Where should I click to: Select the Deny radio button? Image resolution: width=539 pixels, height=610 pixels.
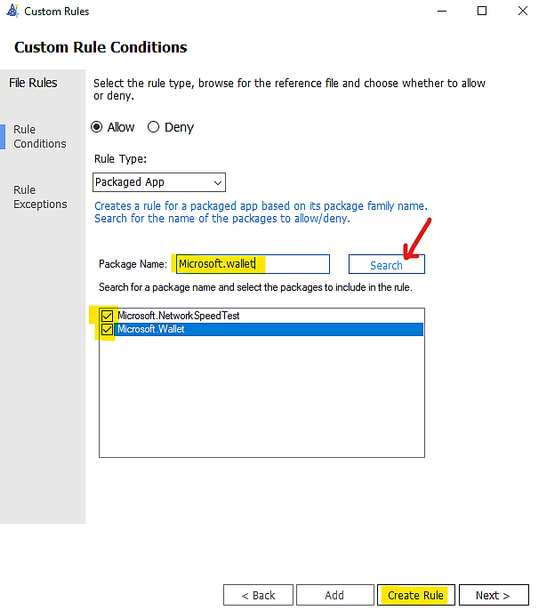153,127
